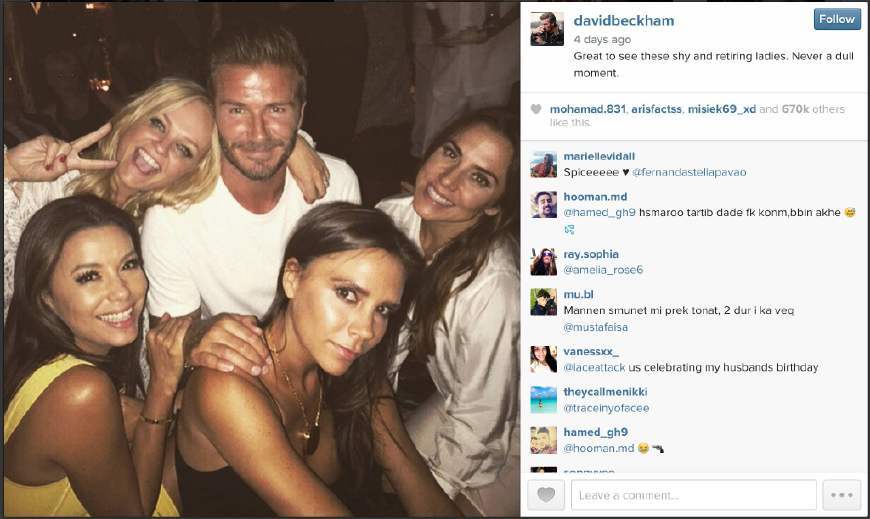The width and height of the screenshot is (870, 519).
Task: Click the small heart icon next to likes list
Action: [536, 109]
